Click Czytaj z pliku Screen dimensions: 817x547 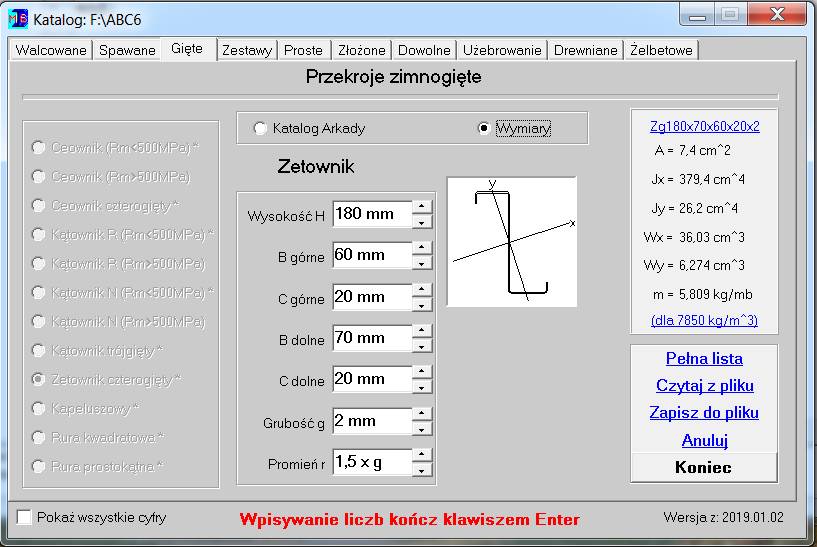click(x=704, y=386)
